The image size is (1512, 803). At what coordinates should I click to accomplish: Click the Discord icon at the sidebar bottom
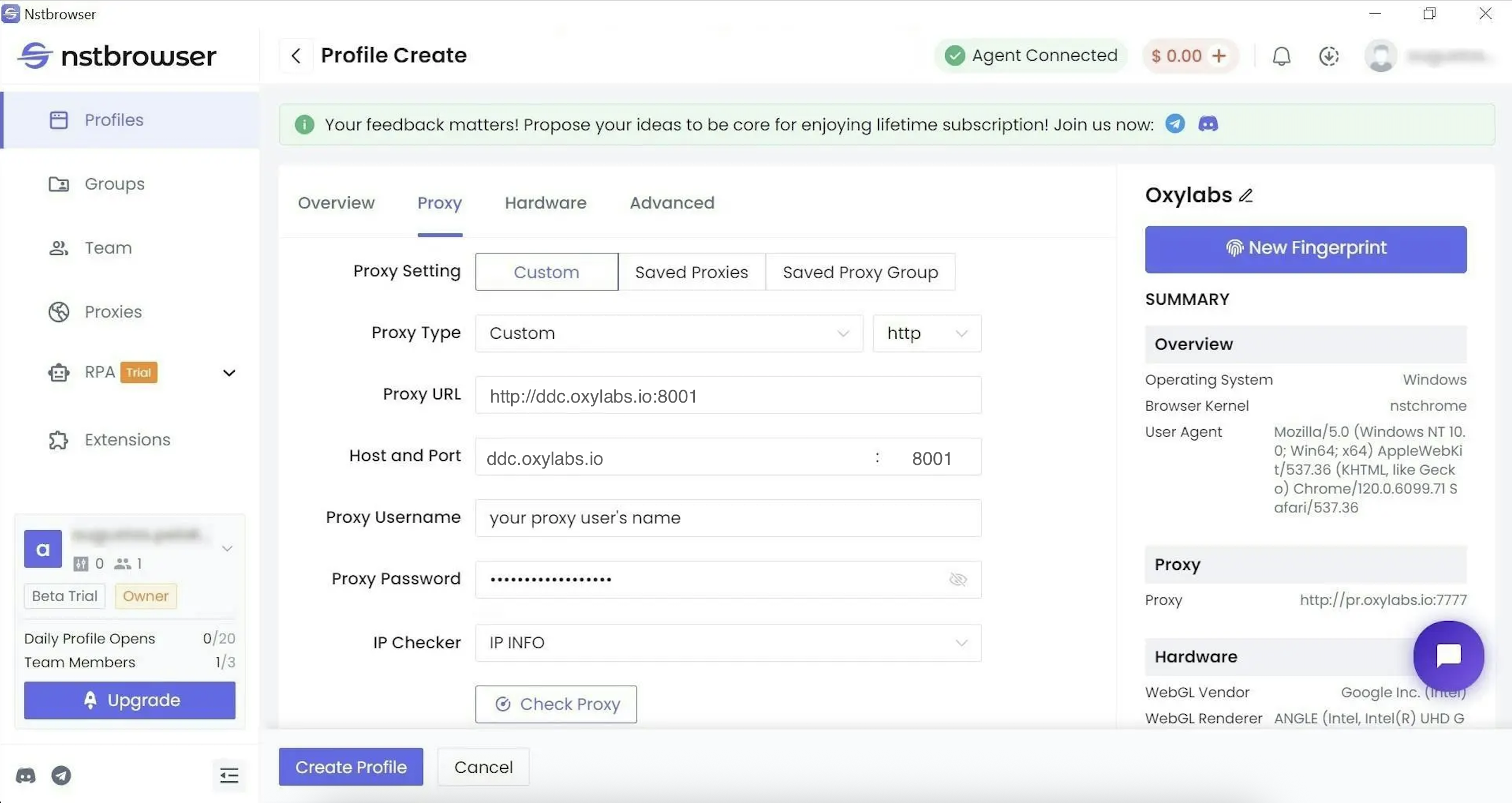pos(25,775)
